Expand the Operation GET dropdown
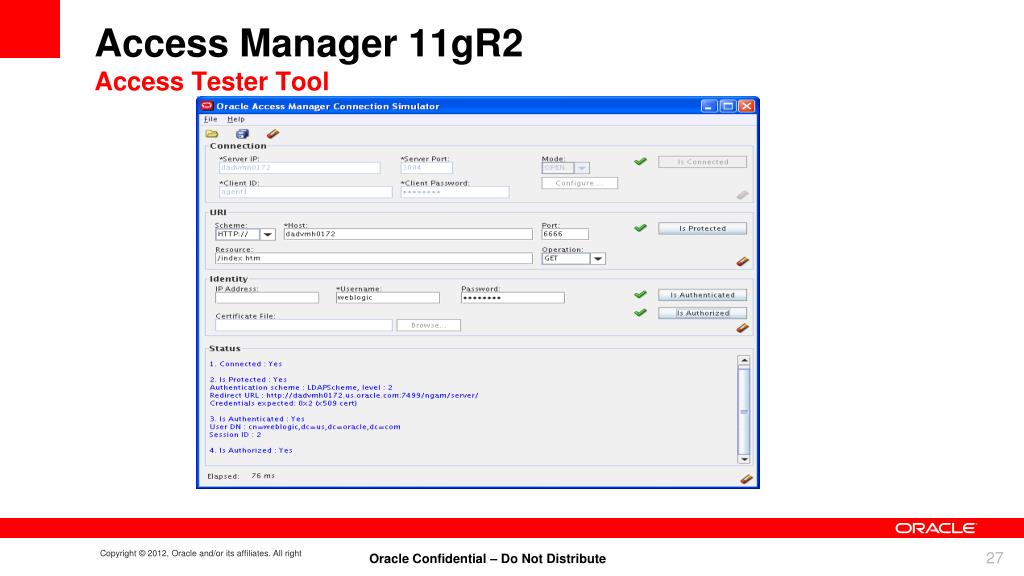 (598, 259)
